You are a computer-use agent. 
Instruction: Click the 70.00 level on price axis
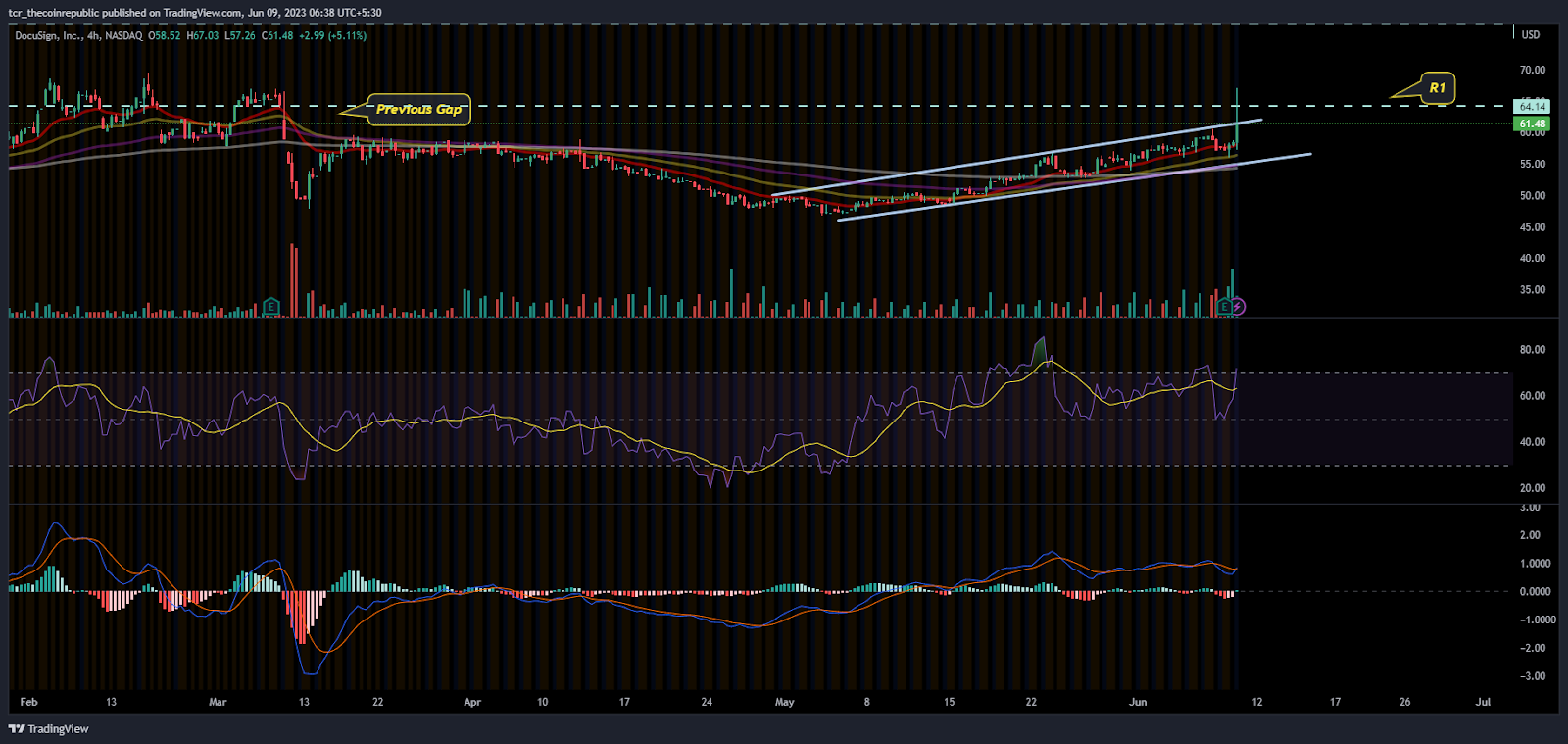click(x=1532, y=70)
